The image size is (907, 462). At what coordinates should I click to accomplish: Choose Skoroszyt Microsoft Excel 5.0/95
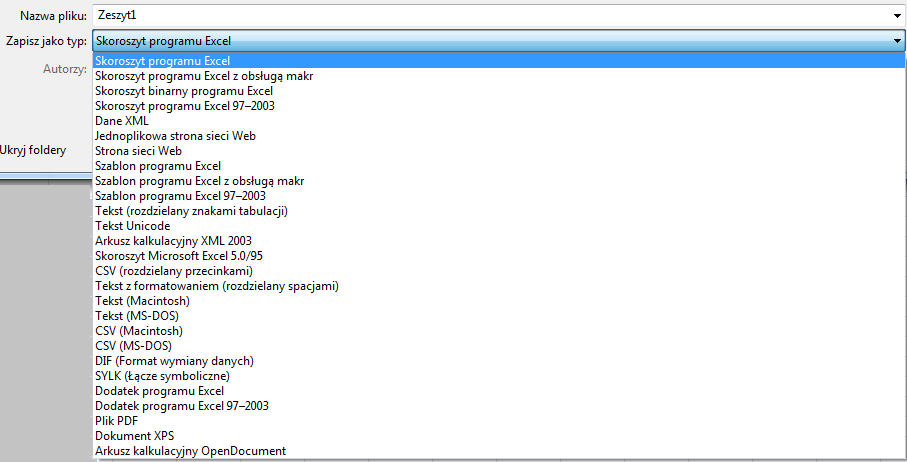(x=499, y=256)
